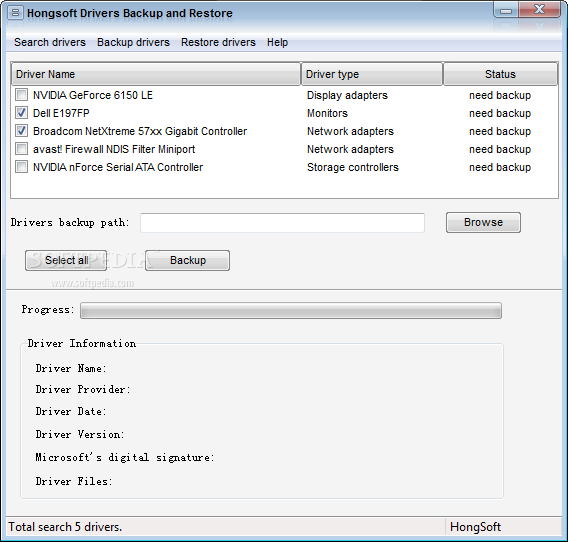Screen dimensions: 568x542
Task: Uncheck the Dell E197FP checkbox
Action: [x=21, y=113]
